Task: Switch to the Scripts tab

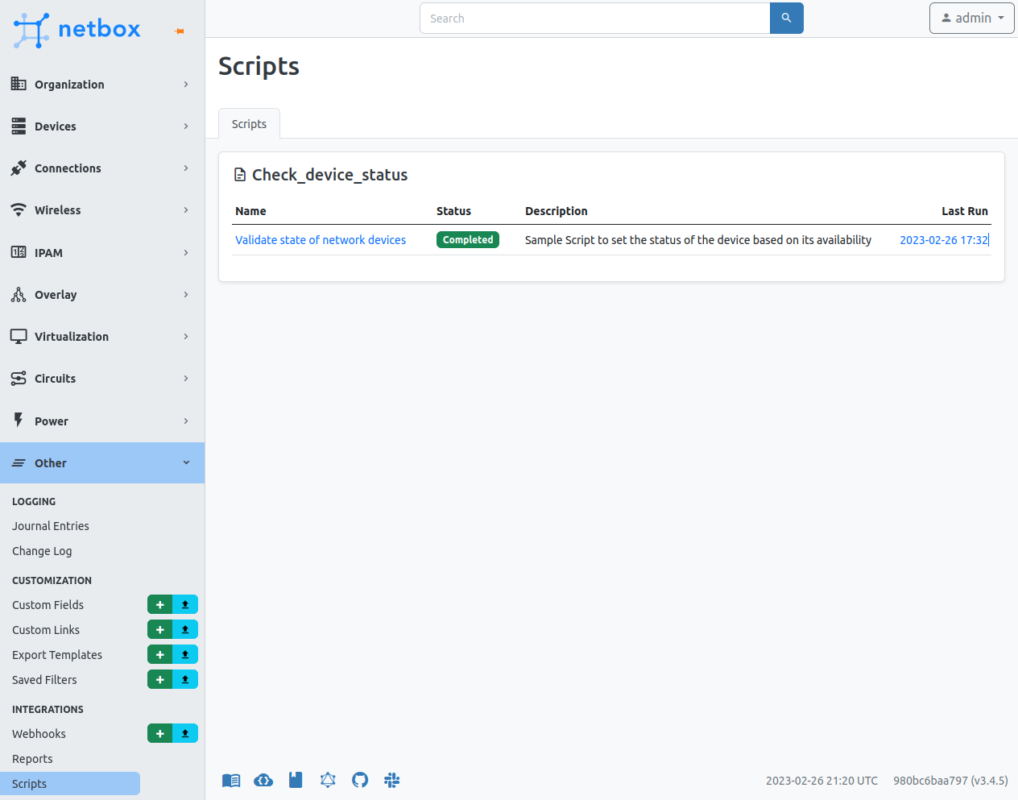Action: point(248,123)
